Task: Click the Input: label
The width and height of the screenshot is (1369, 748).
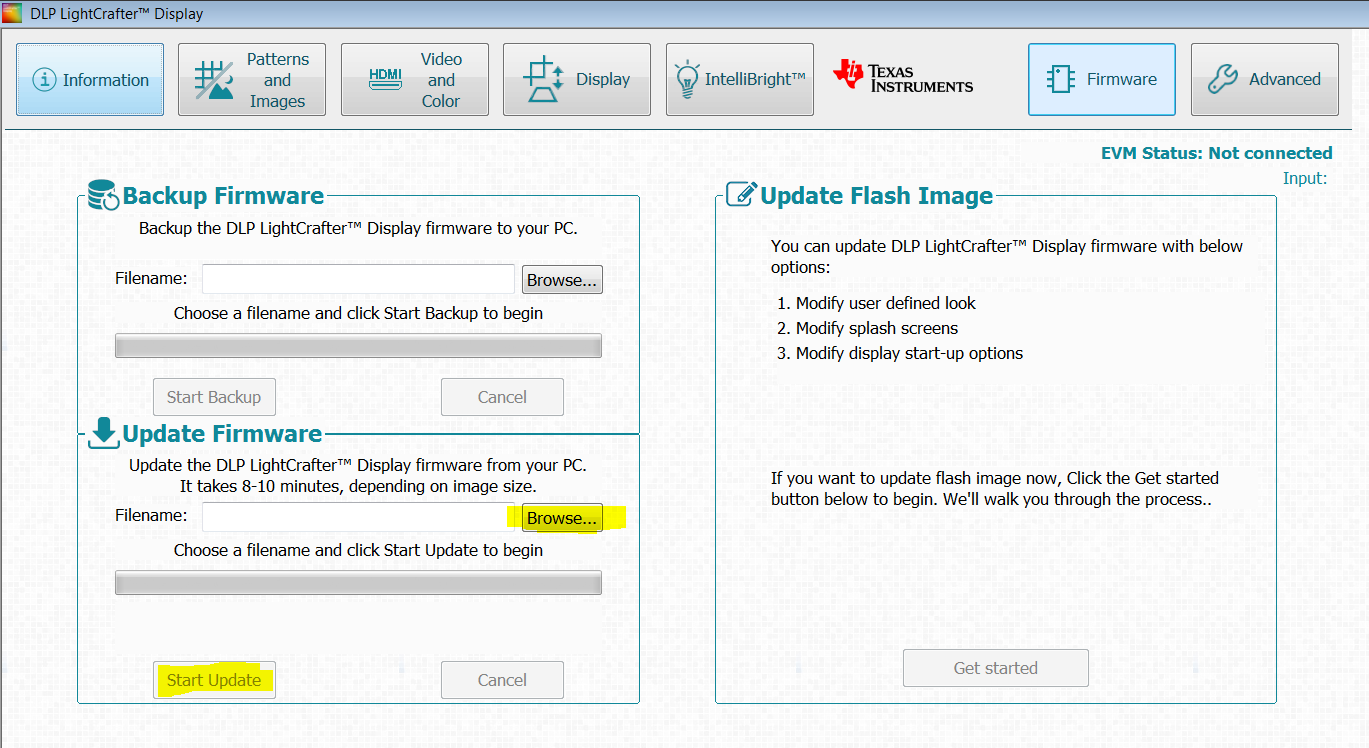Action: coord(1305,178)
